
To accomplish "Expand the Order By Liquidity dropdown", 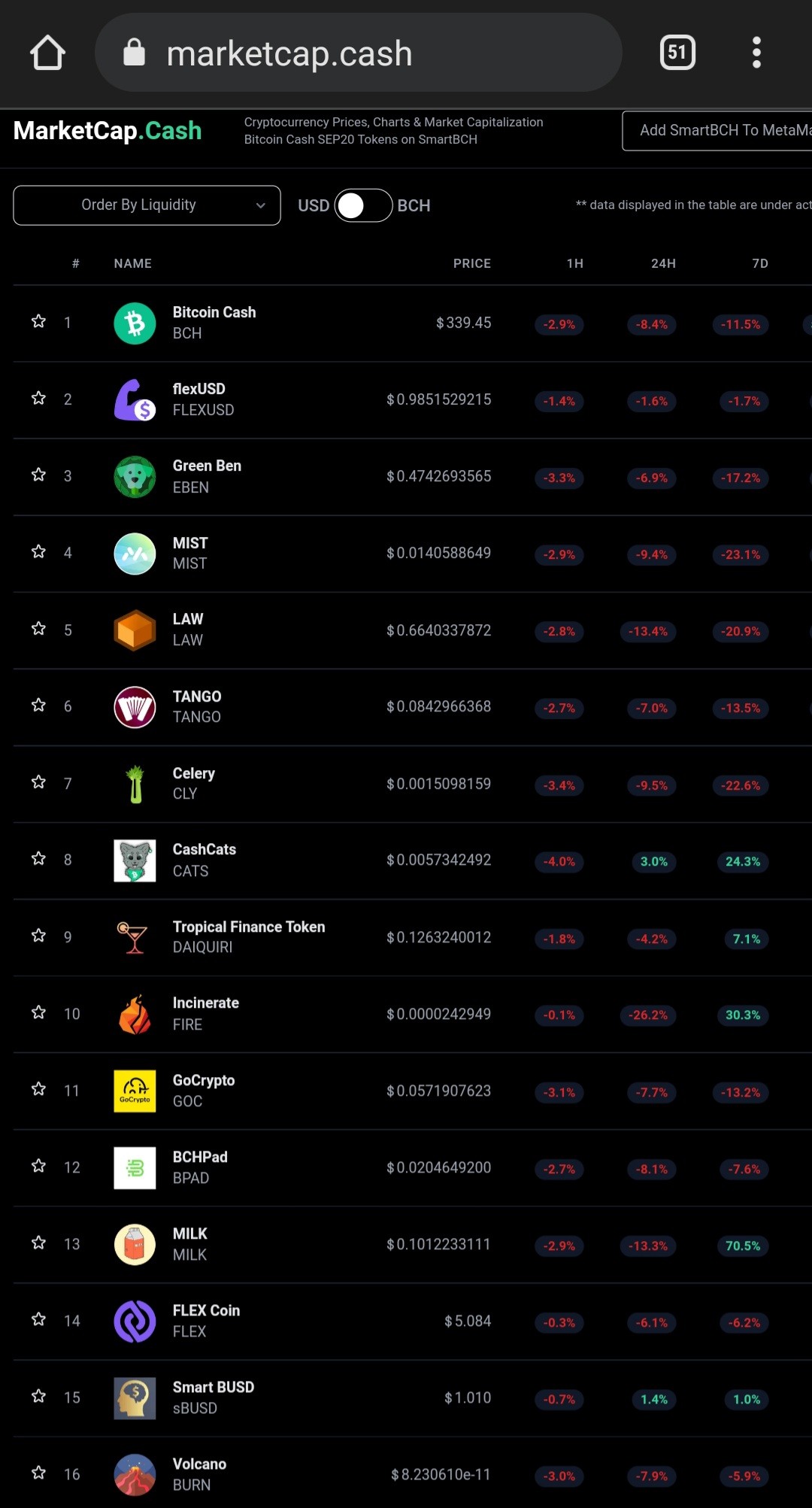I will pyautogui.click(x=147, y=205).
